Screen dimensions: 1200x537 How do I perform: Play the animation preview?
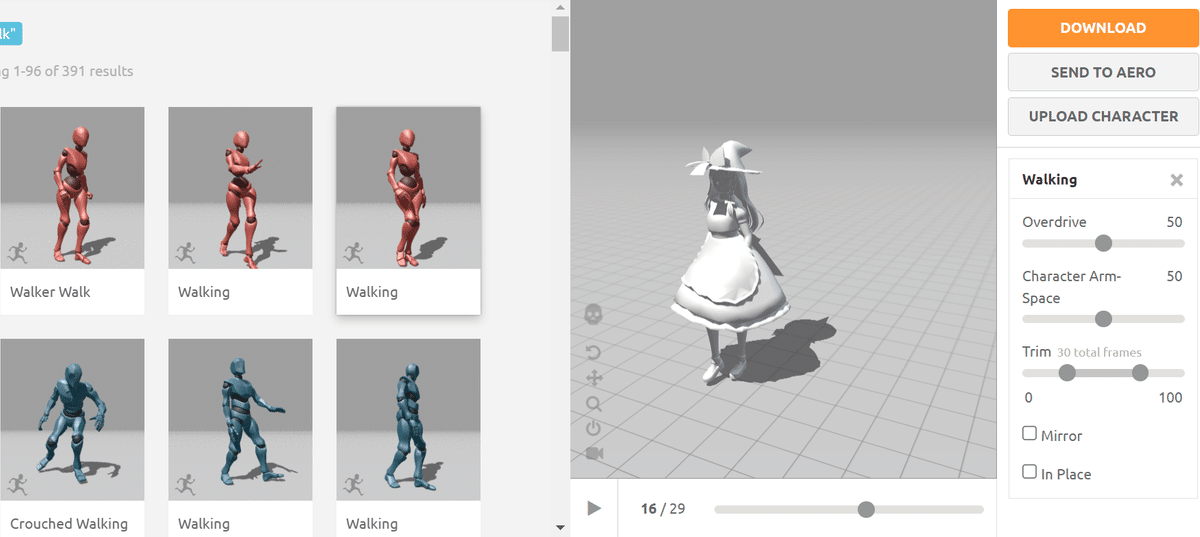pos(594,509)
